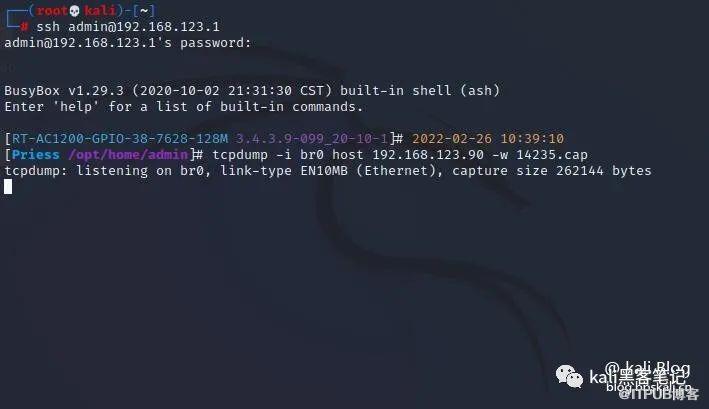The width and height of the screenshot is (709, 409).
Task: Click the word root in the prompt
Action: tap(52, 10)
